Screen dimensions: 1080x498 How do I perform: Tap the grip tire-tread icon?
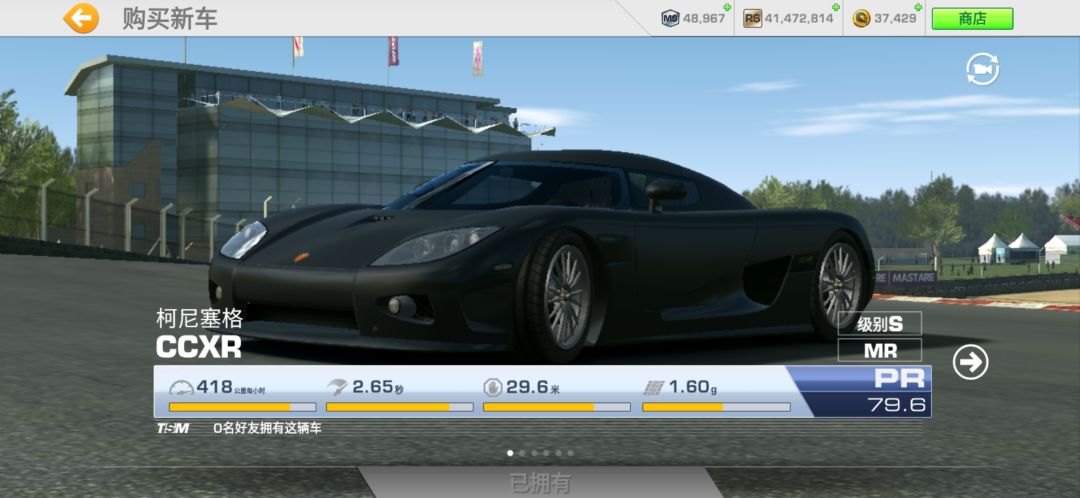click(653, 388)
